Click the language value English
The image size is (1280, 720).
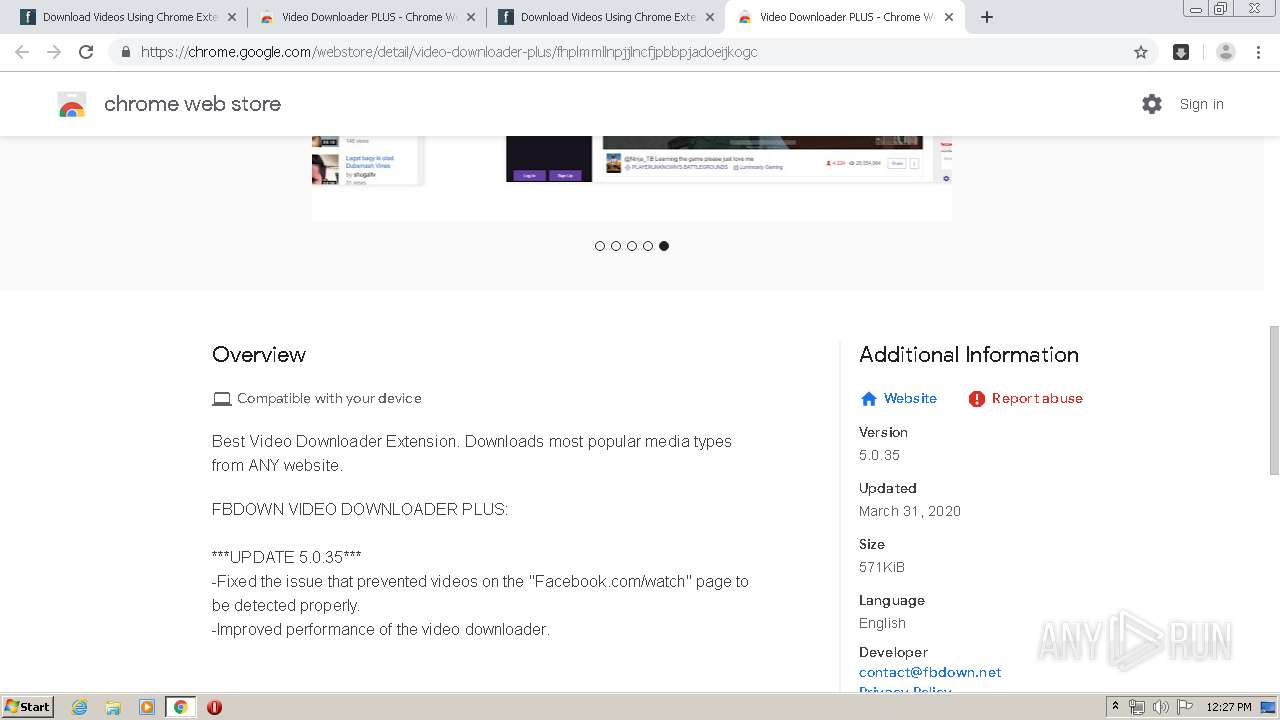882,623
